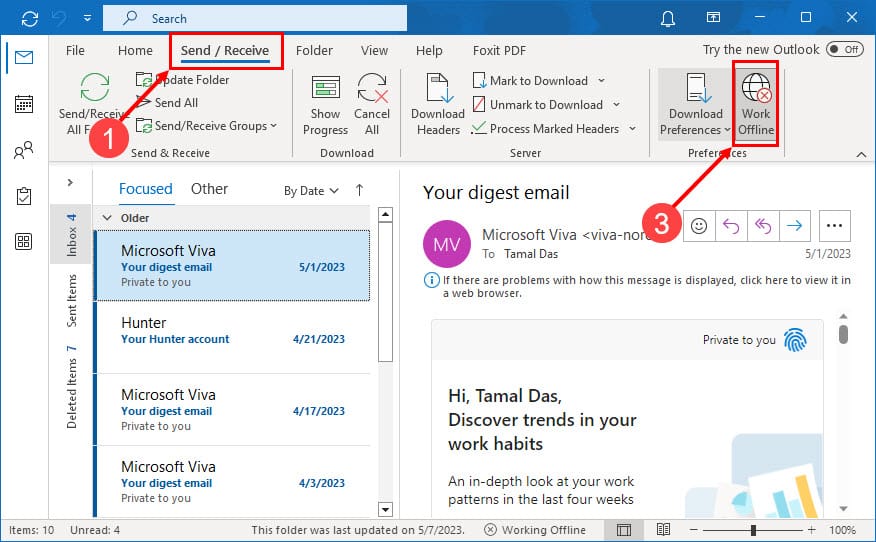Screen dimensions: 876x542
Task: Select the Inbox folder in collapsed pane
Action: click(71, 235)
